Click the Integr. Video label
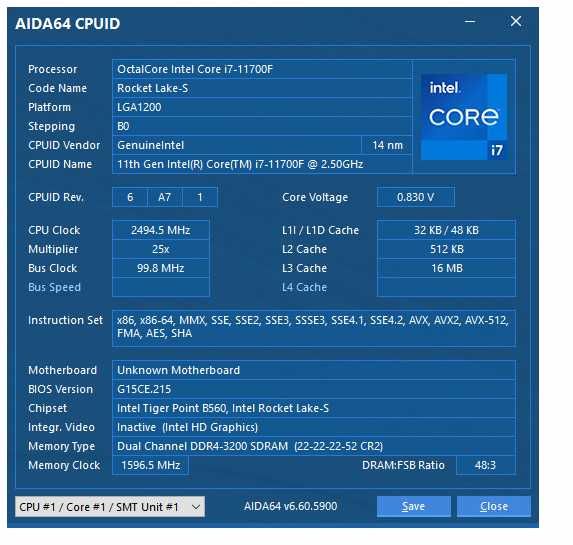The height and width of the screenshot is (545, 573). tap(61, 427)
